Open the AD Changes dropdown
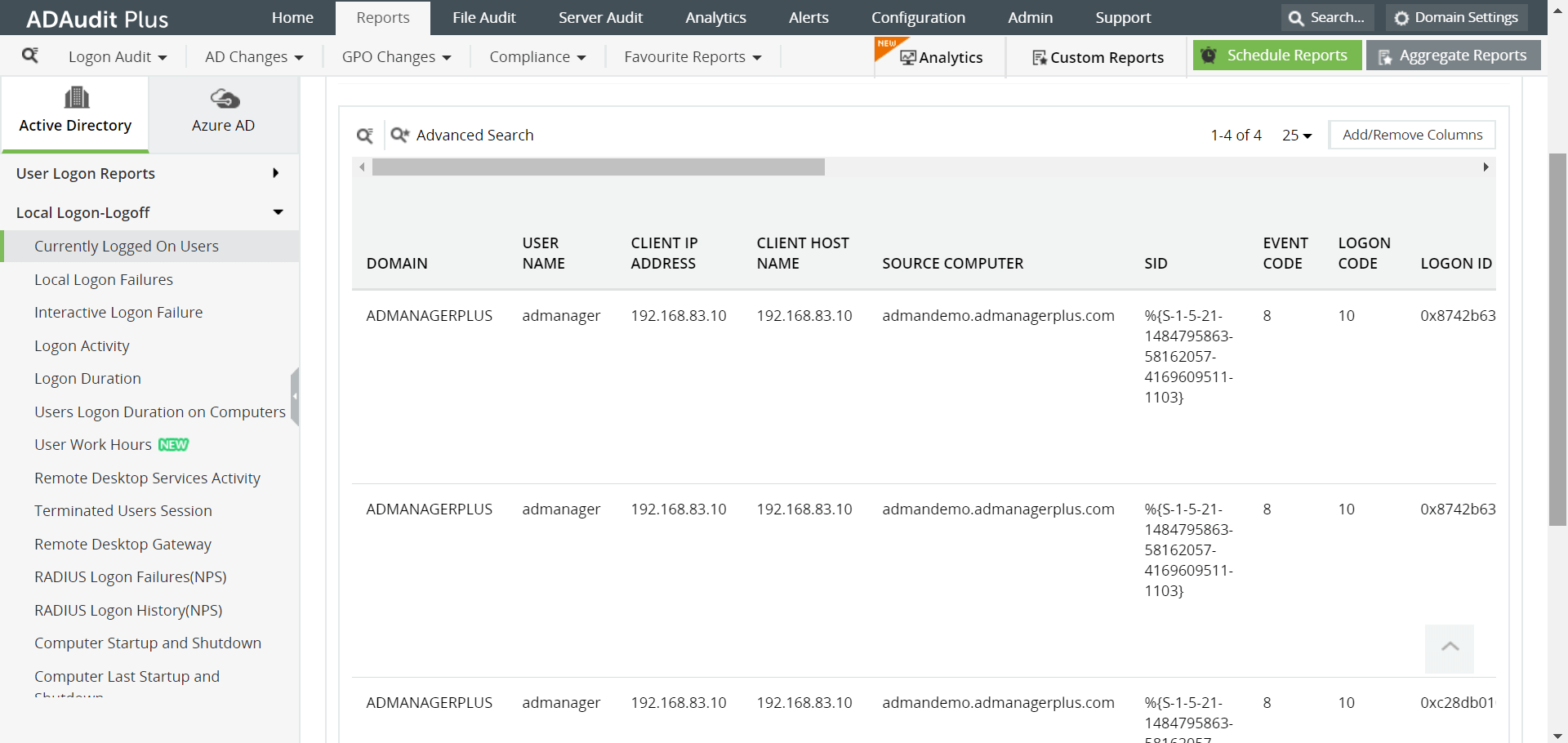This screenshot has width=1568, height=743. [254, 57]
